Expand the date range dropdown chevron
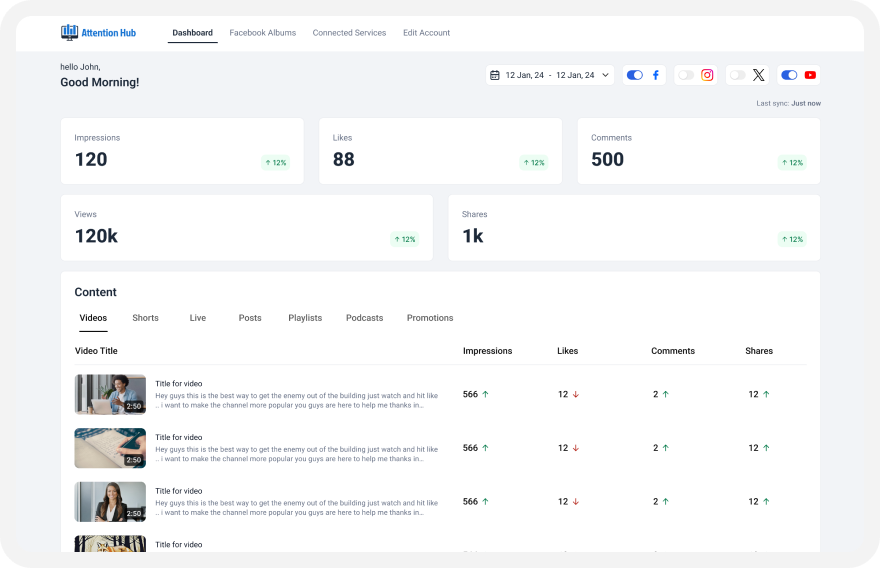The image size is (880, 568). click(605, 75)
